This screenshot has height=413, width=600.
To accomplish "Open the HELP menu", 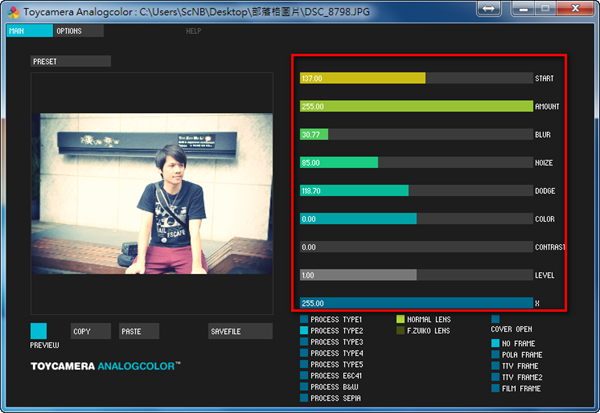I will [193, 31].
